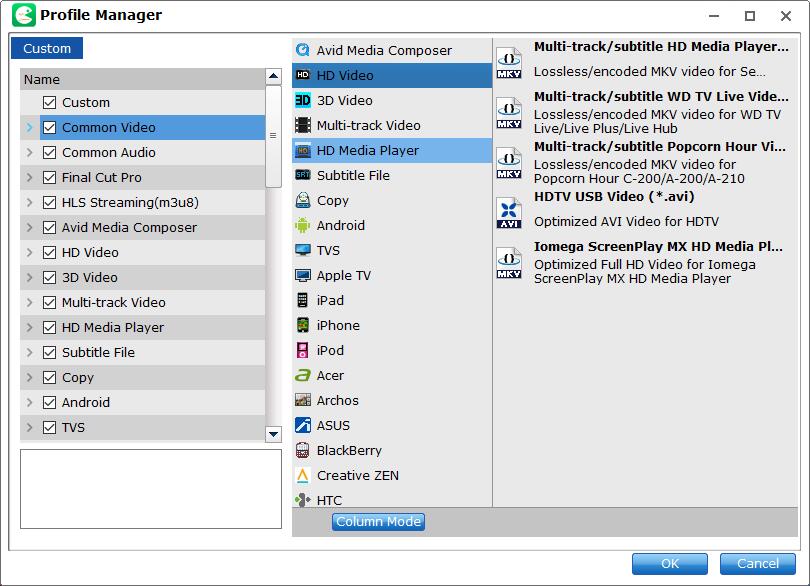Click the iPad device icon
This screenshot has width=810, height=586.
pos(303,300)
